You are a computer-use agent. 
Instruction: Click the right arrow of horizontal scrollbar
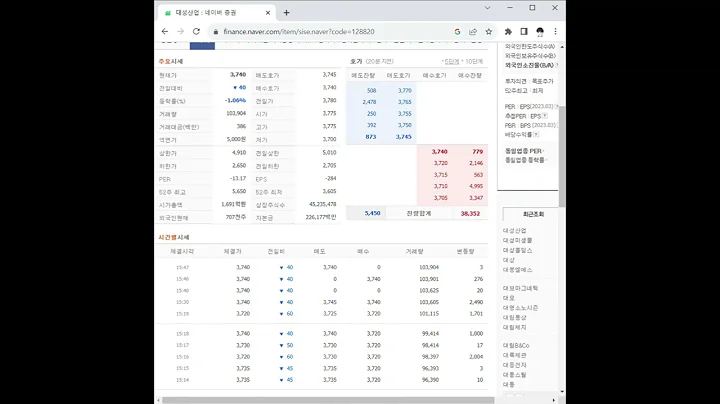click(553, 400)
